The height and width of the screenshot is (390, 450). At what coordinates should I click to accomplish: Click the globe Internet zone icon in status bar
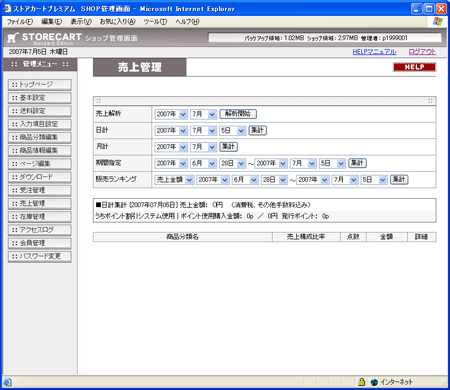[x=374, y=382]
